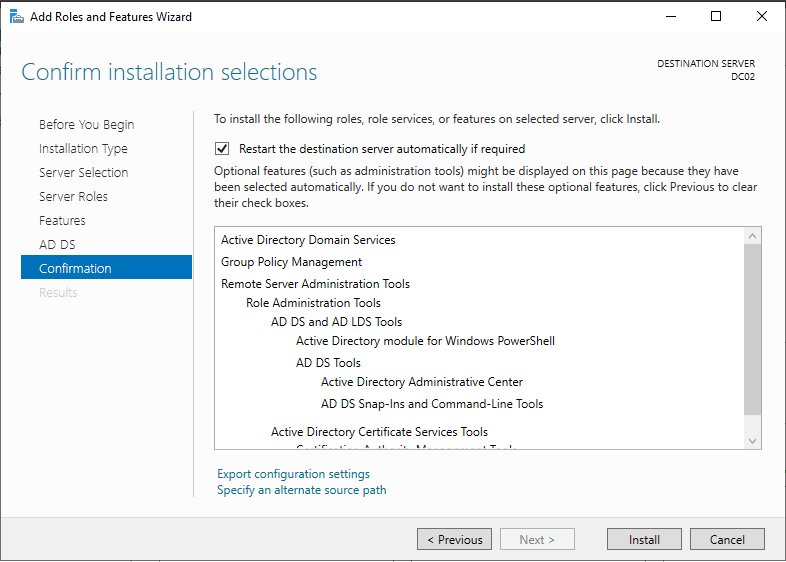Screen dimensions: 786x562
Task: Click the DC02 destination server name
Action: [x=742, y=77]
